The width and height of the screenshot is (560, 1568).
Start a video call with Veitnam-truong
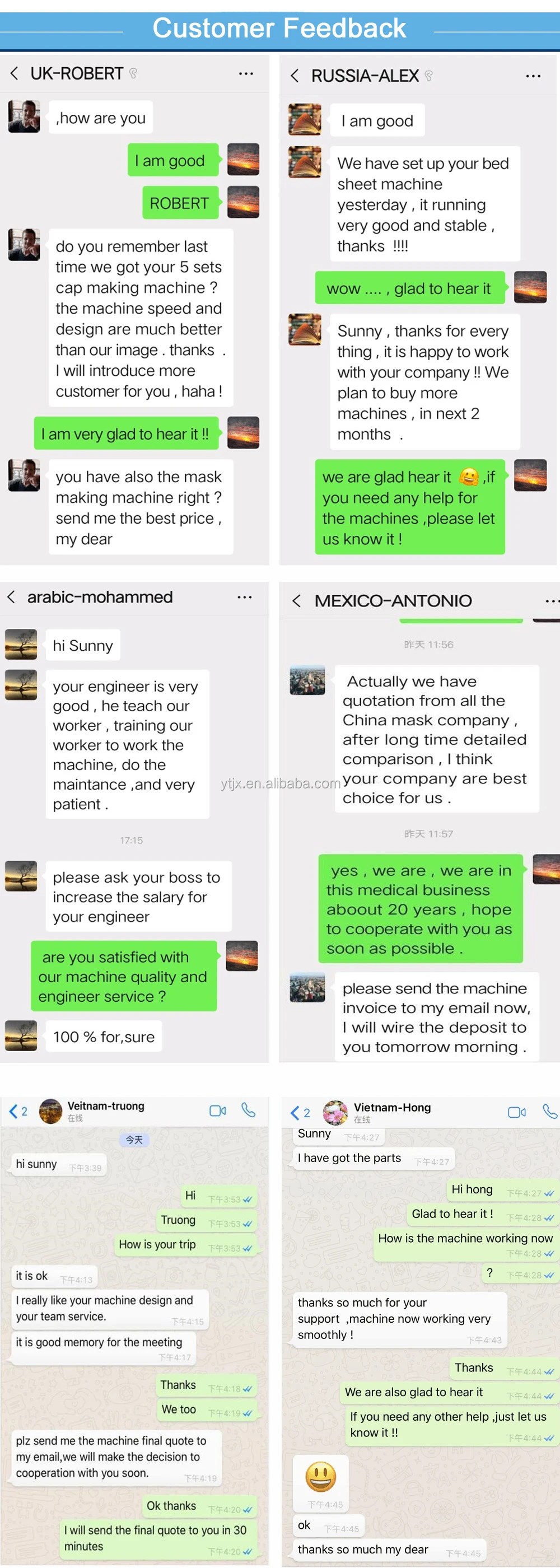217,1111
